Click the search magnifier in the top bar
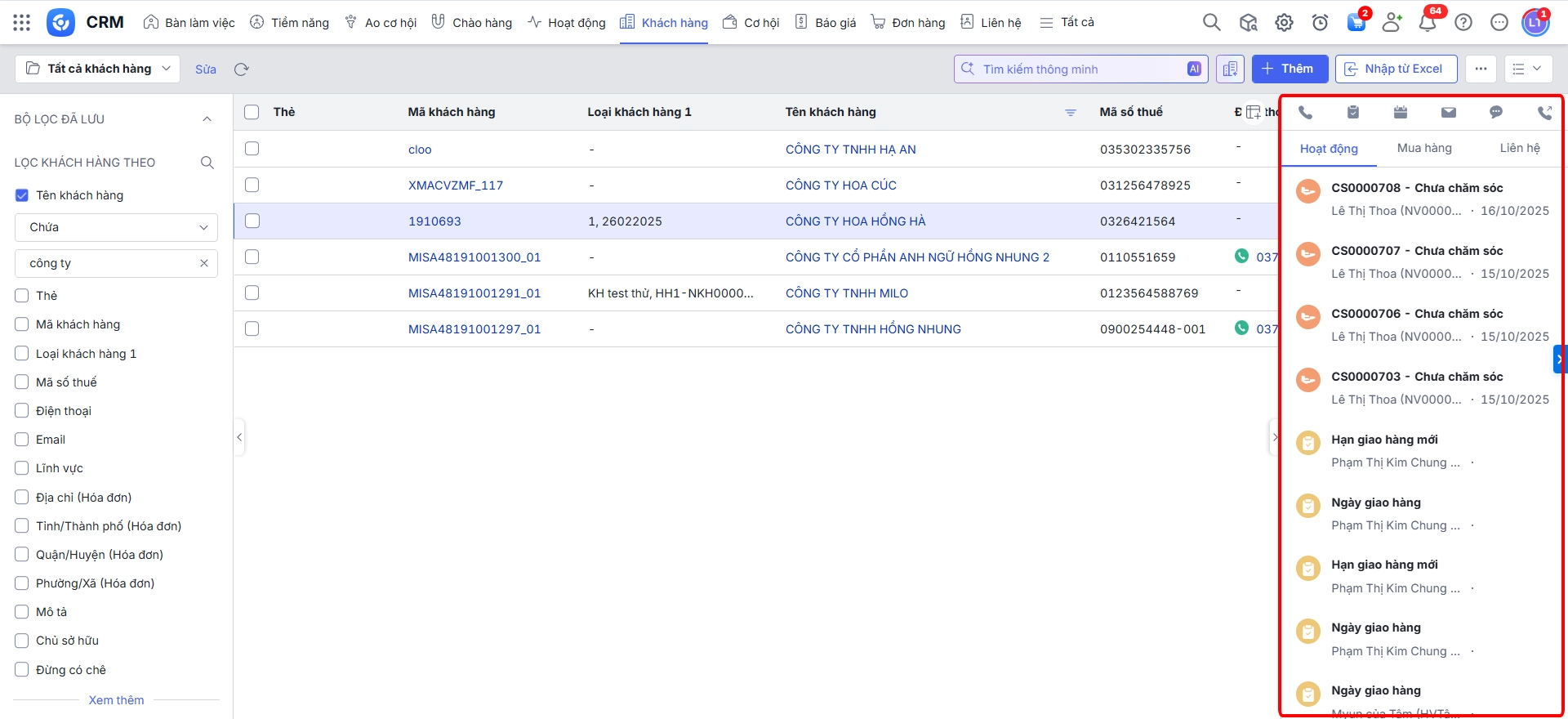 click(x=1211, y=23)
